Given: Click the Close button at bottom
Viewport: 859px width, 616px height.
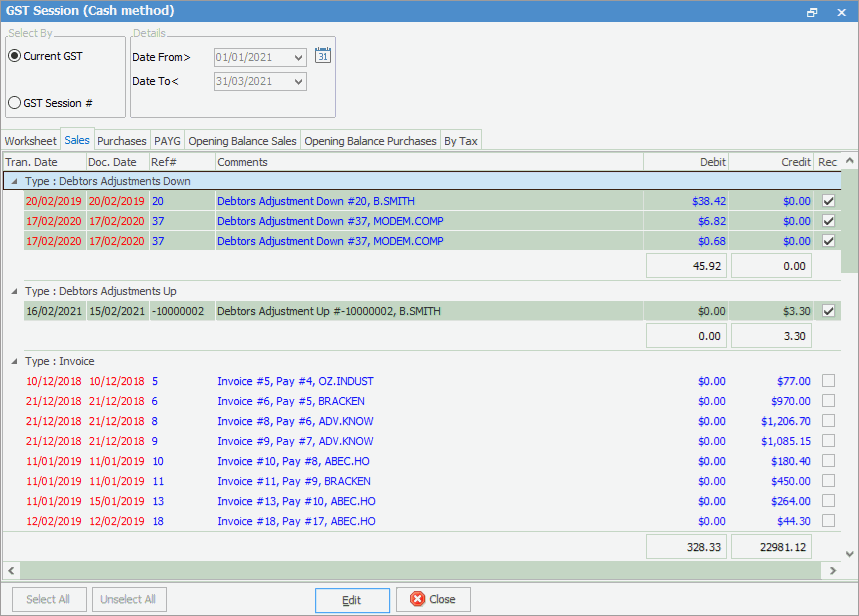Looking at the screenshot, I should coord(433,600).
